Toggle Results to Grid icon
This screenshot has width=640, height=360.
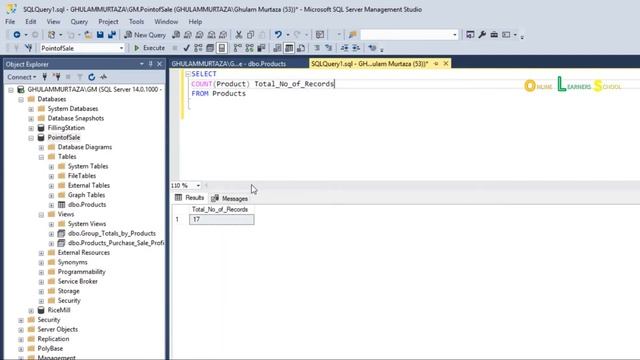pyautogui.click(x=289, y=48)
